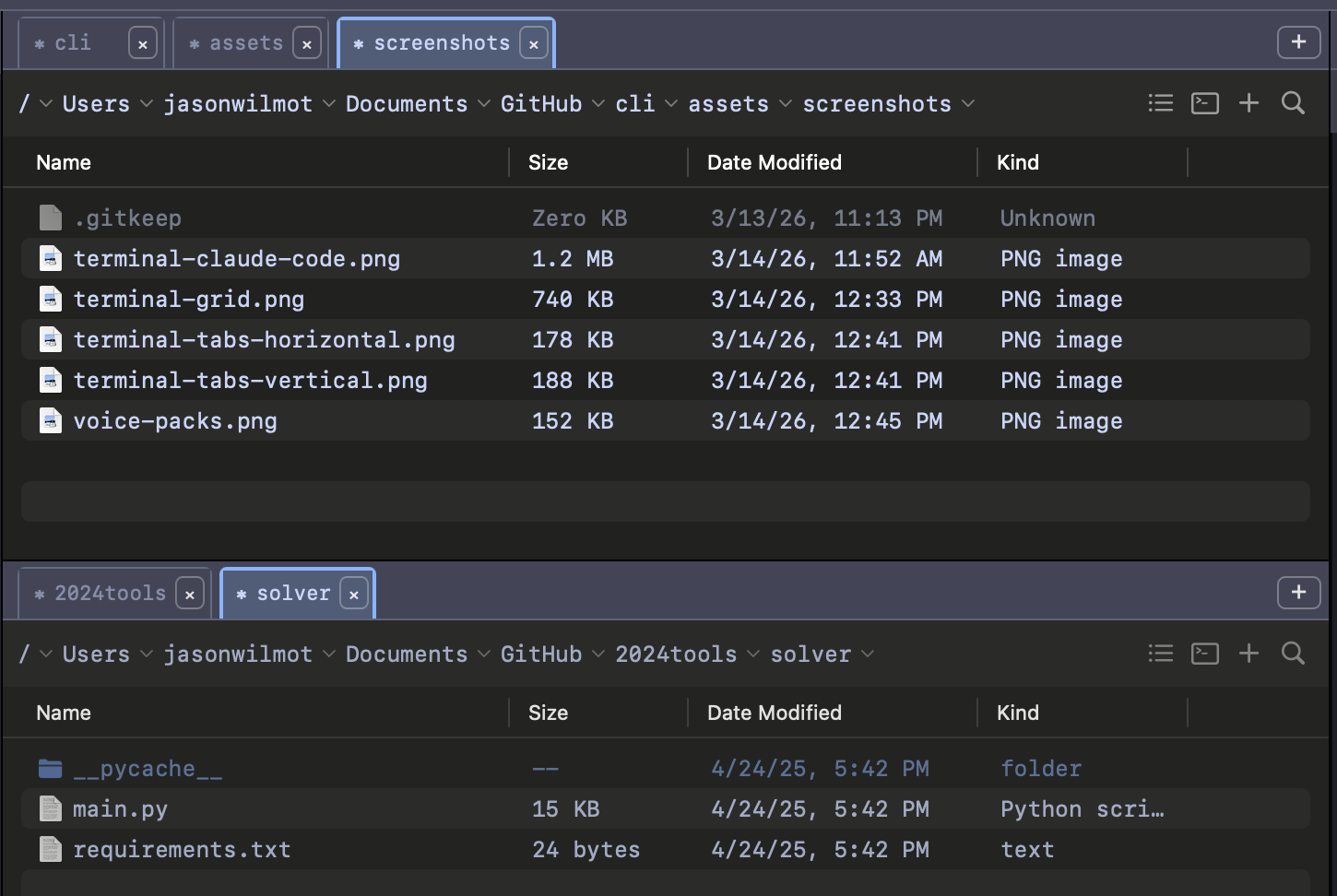Open the terminal panel icon in the top toolbar

click(x=1204, y=102)
